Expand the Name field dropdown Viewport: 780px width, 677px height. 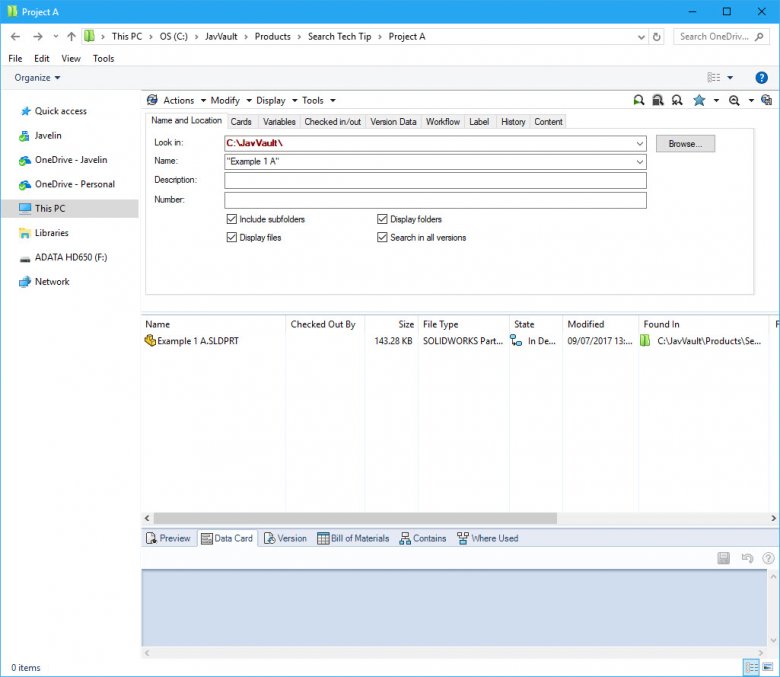[640, 162]
